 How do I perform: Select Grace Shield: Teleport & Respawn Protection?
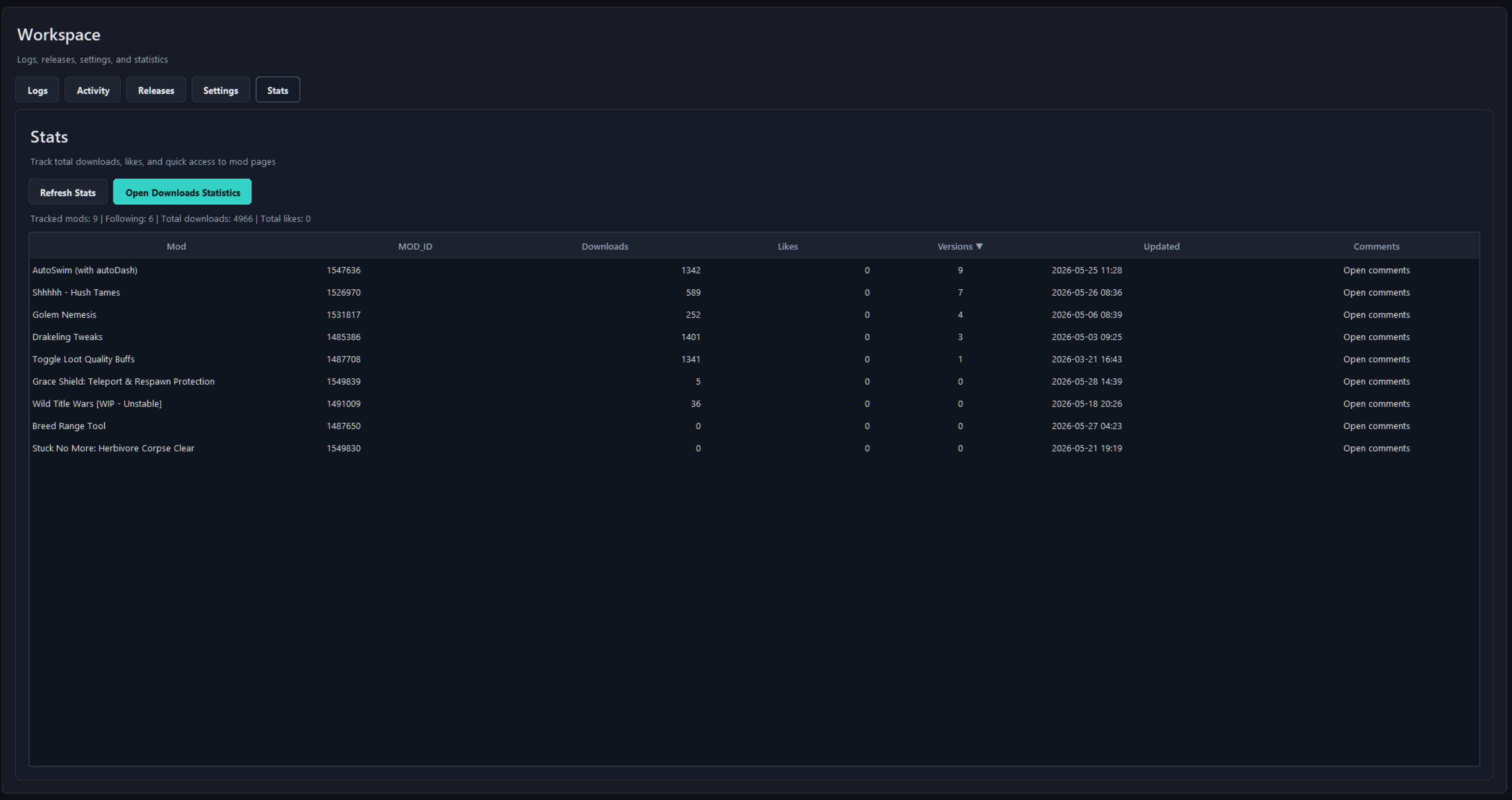point(123,381)
